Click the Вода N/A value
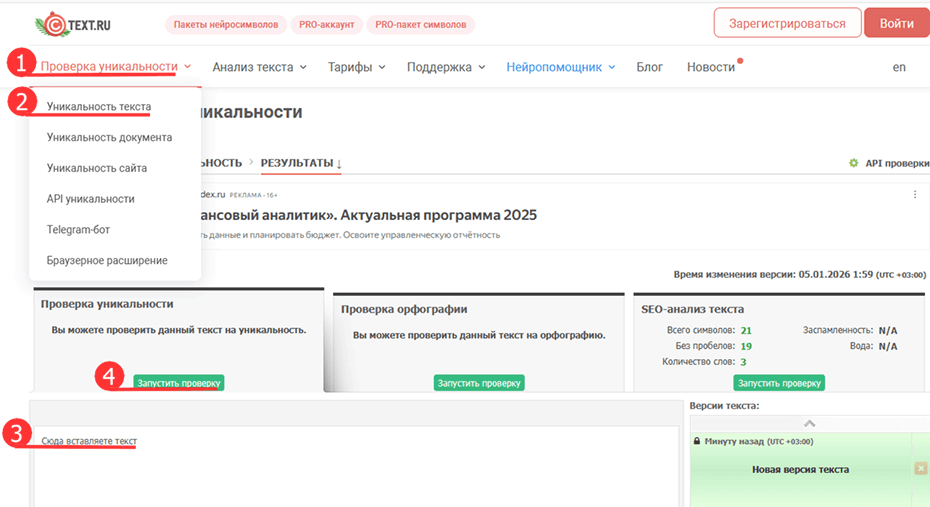Screen dimensions: 930x507 pyautogui.click(x=888, y=346)
